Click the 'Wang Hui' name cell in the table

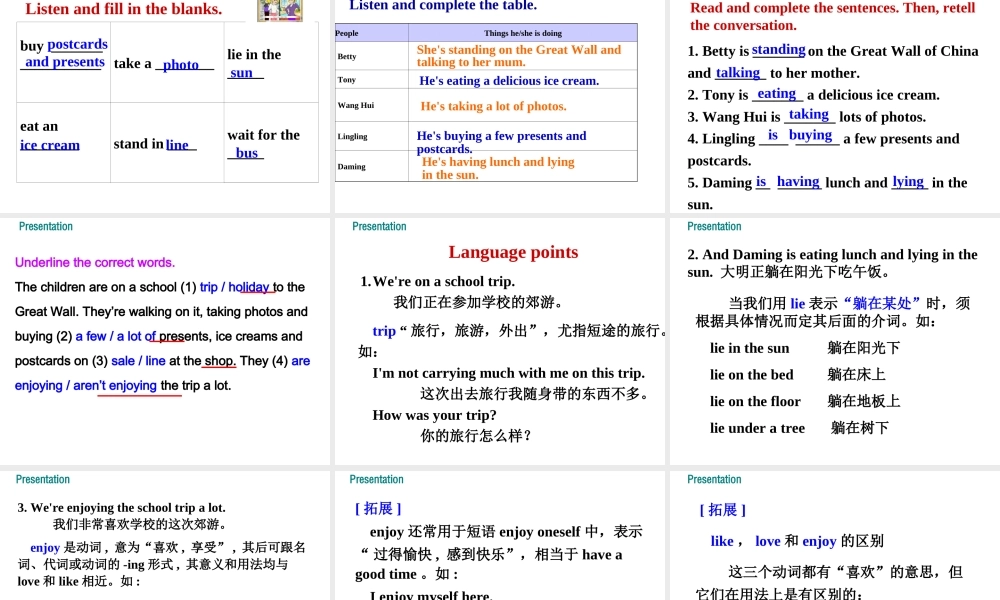[372, 105]
